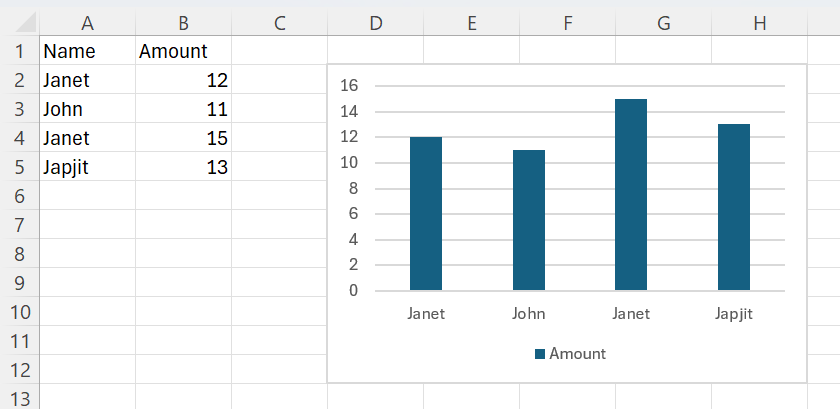Select row 1 header

tap(20, 51)
